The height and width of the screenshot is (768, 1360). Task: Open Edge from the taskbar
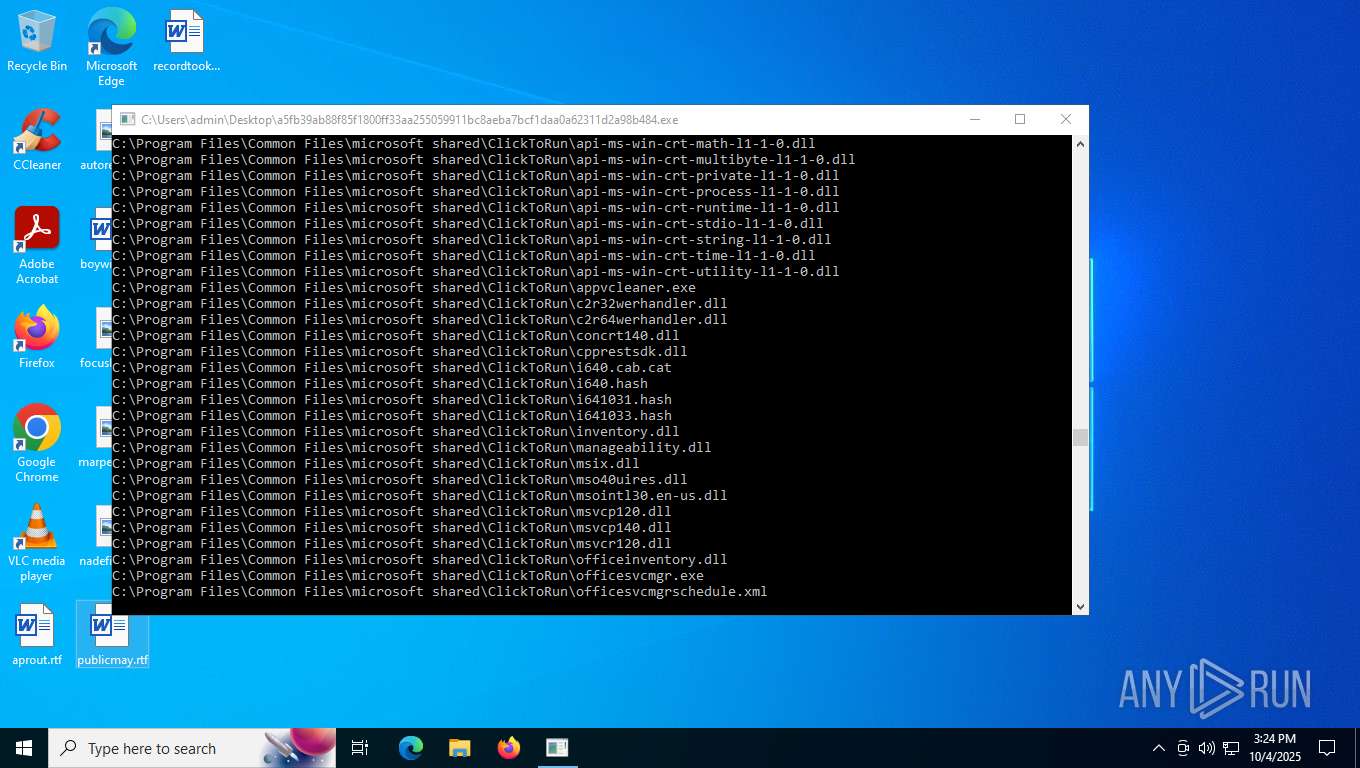pos(411,748)
